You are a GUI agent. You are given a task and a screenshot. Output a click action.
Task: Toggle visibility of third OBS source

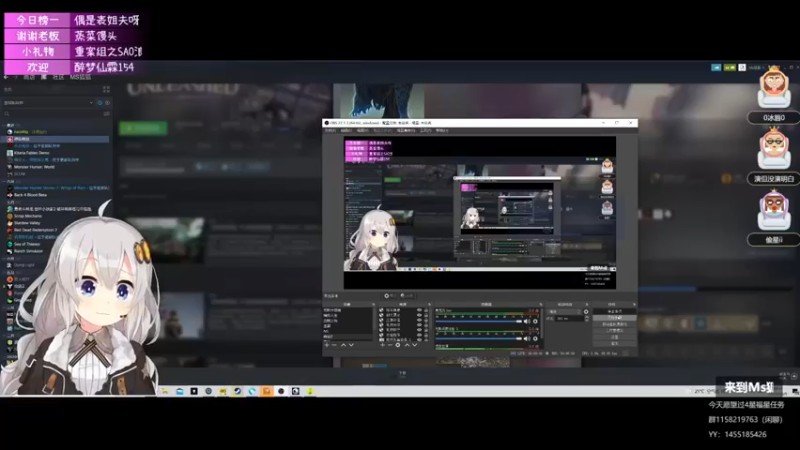click(x=419, y=320)
